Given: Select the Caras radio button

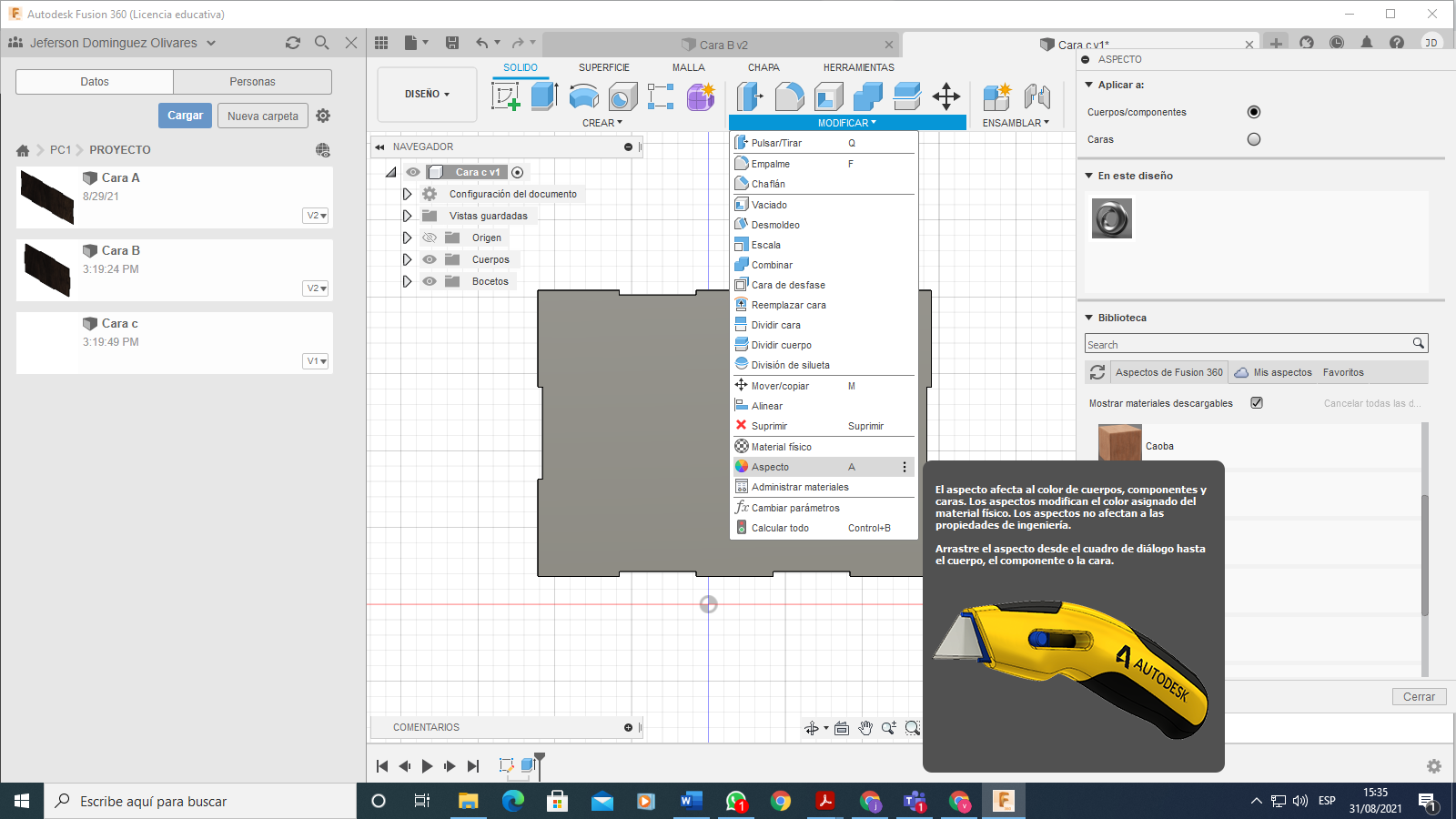Looking at the screenshot, I should [x=1254, y=139].
